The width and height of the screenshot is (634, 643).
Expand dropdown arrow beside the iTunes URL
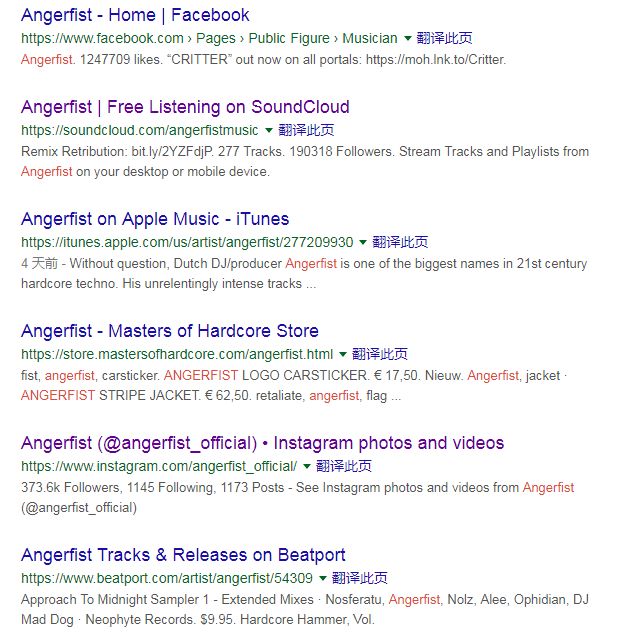[363, 242]
